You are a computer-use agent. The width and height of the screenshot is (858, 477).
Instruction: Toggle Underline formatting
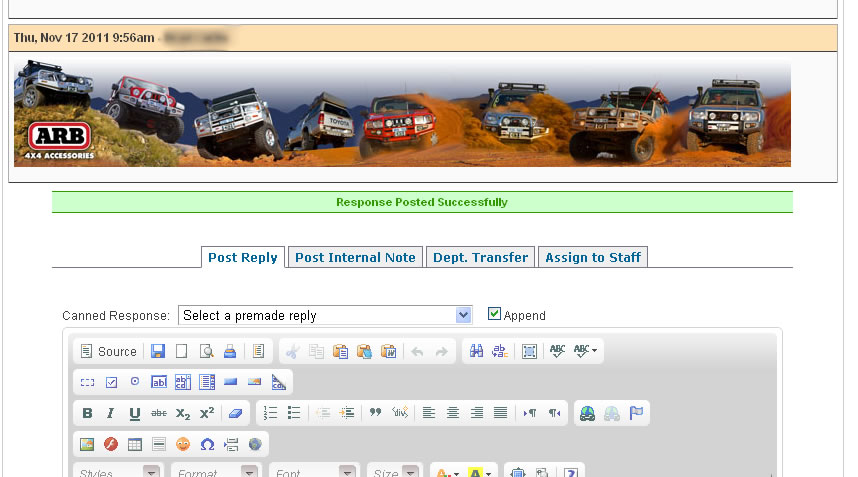click(x=135, y=414)
